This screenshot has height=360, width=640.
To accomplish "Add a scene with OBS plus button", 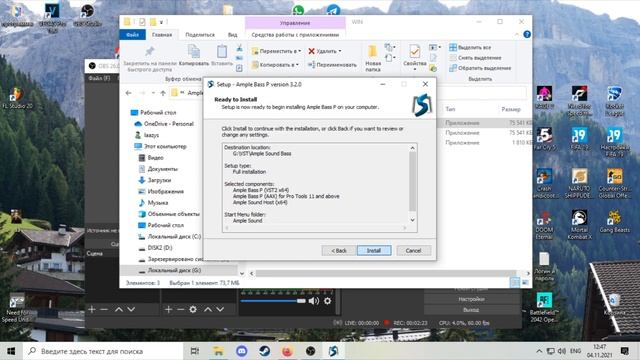I will [x=91, y=309].
